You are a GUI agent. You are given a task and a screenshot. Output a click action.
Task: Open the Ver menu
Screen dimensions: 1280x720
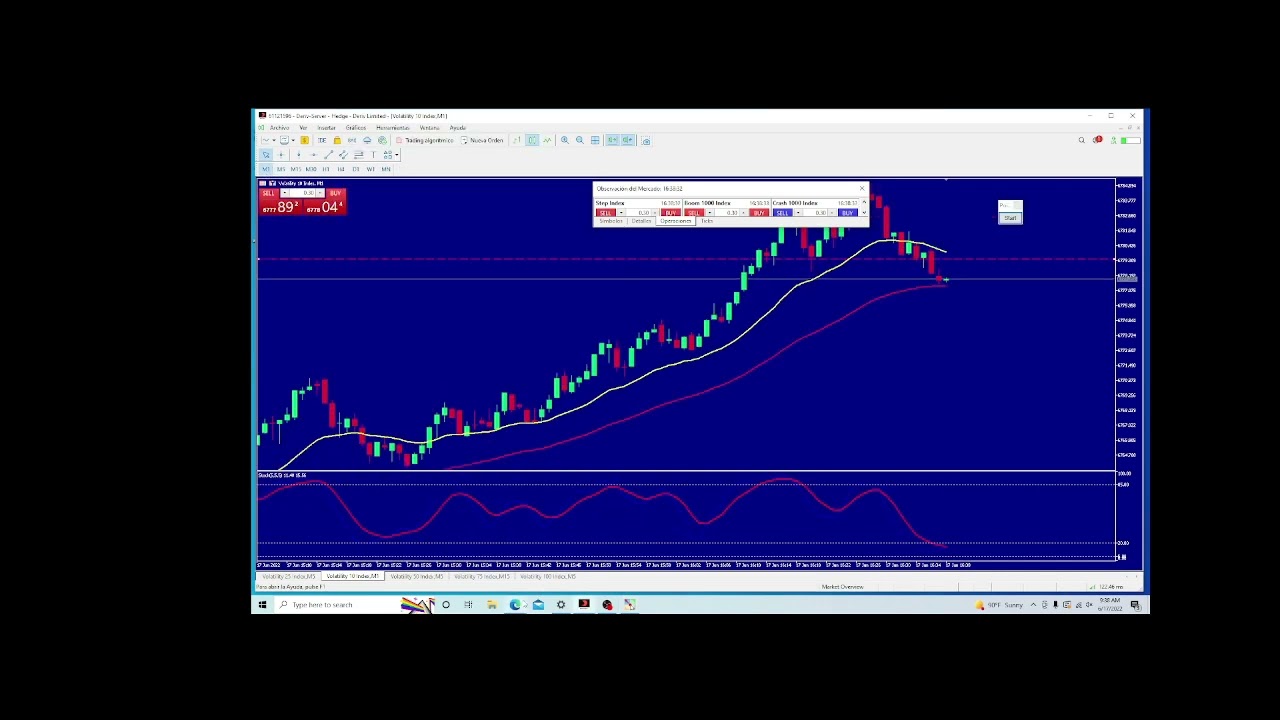(303, 128)
